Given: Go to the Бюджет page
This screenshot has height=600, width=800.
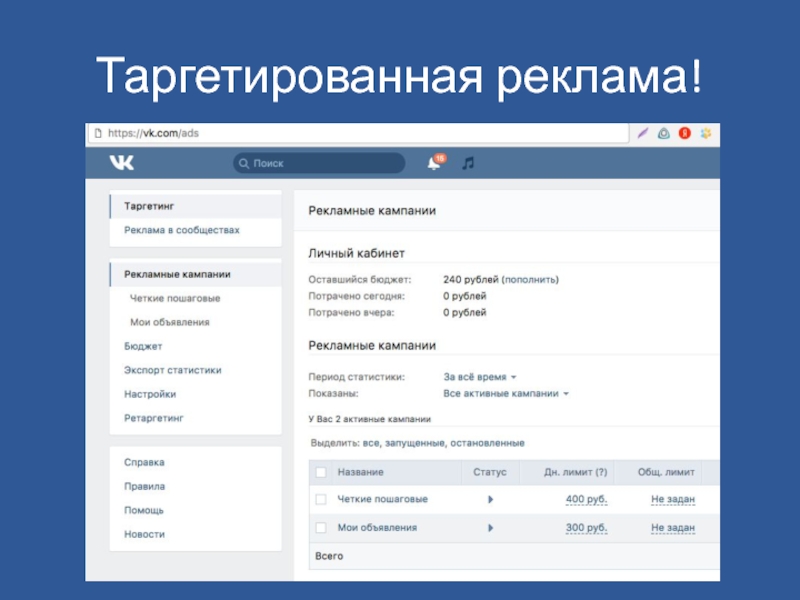Looking at the screenshot, I should tap(143, 346).
